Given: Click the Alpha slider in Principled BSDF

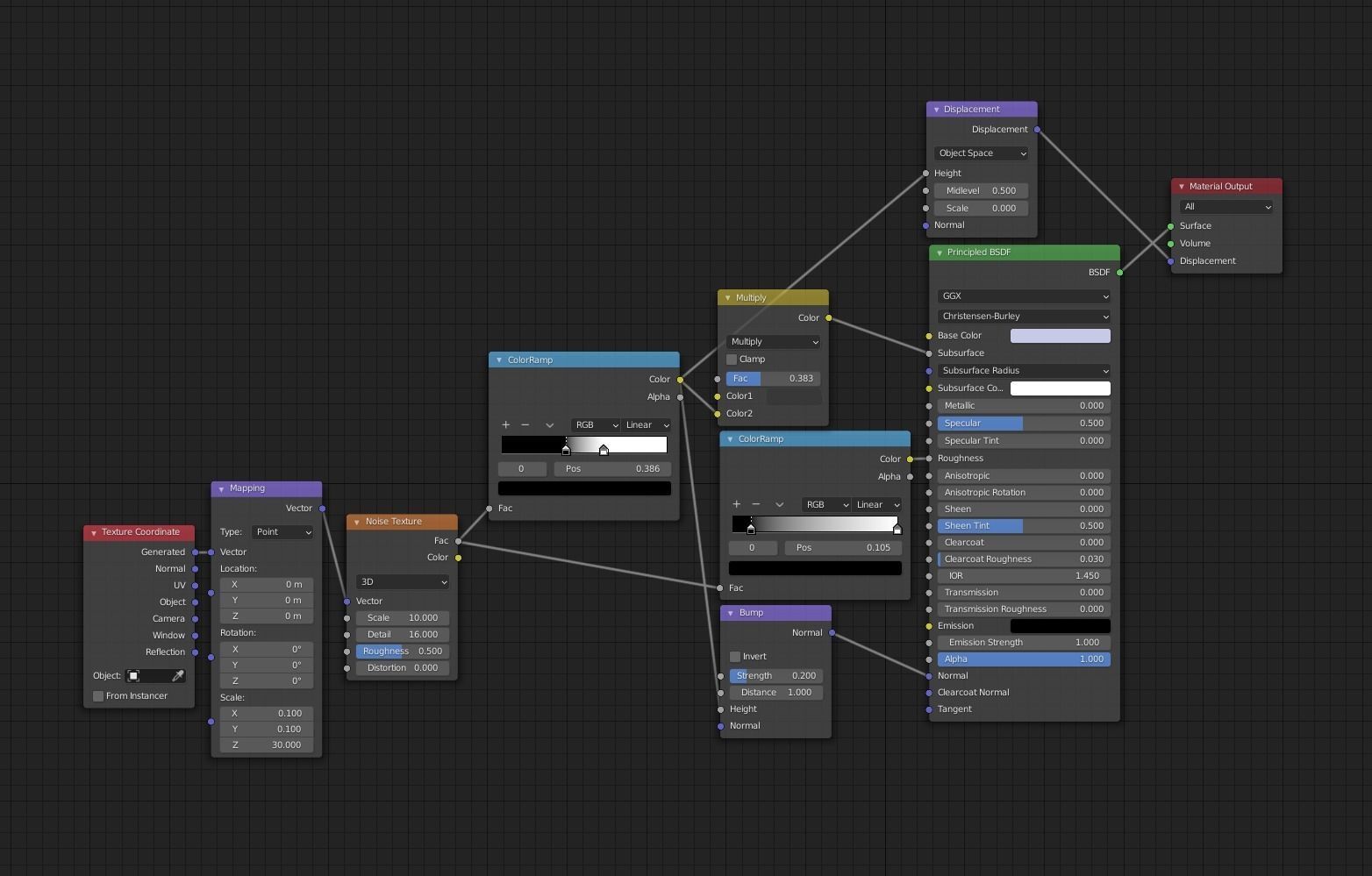Looking at the screenshot, I should (1024, 659).
